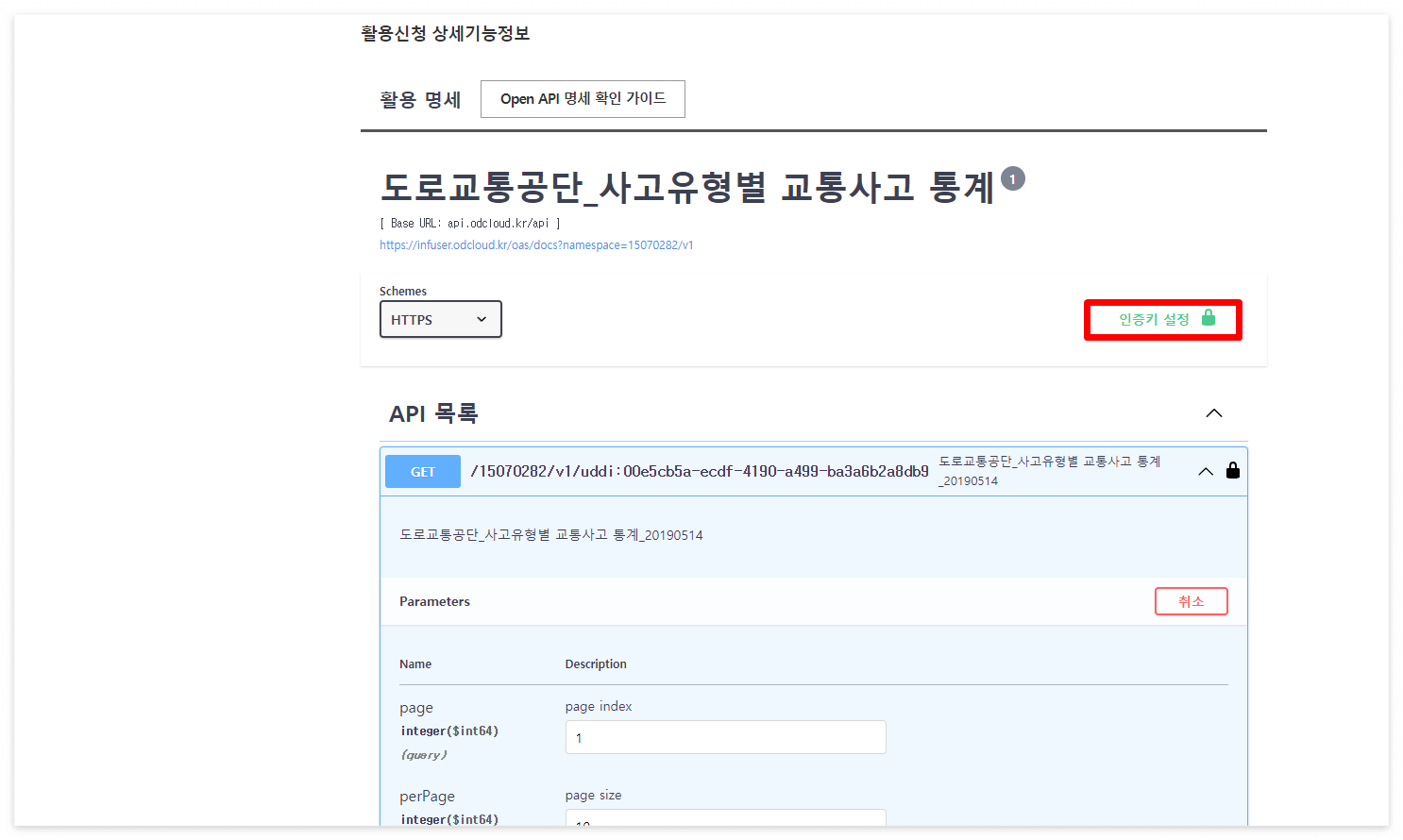Click the GET method badge
This screenshot has height=840, width=1403.
pos(423,472)
